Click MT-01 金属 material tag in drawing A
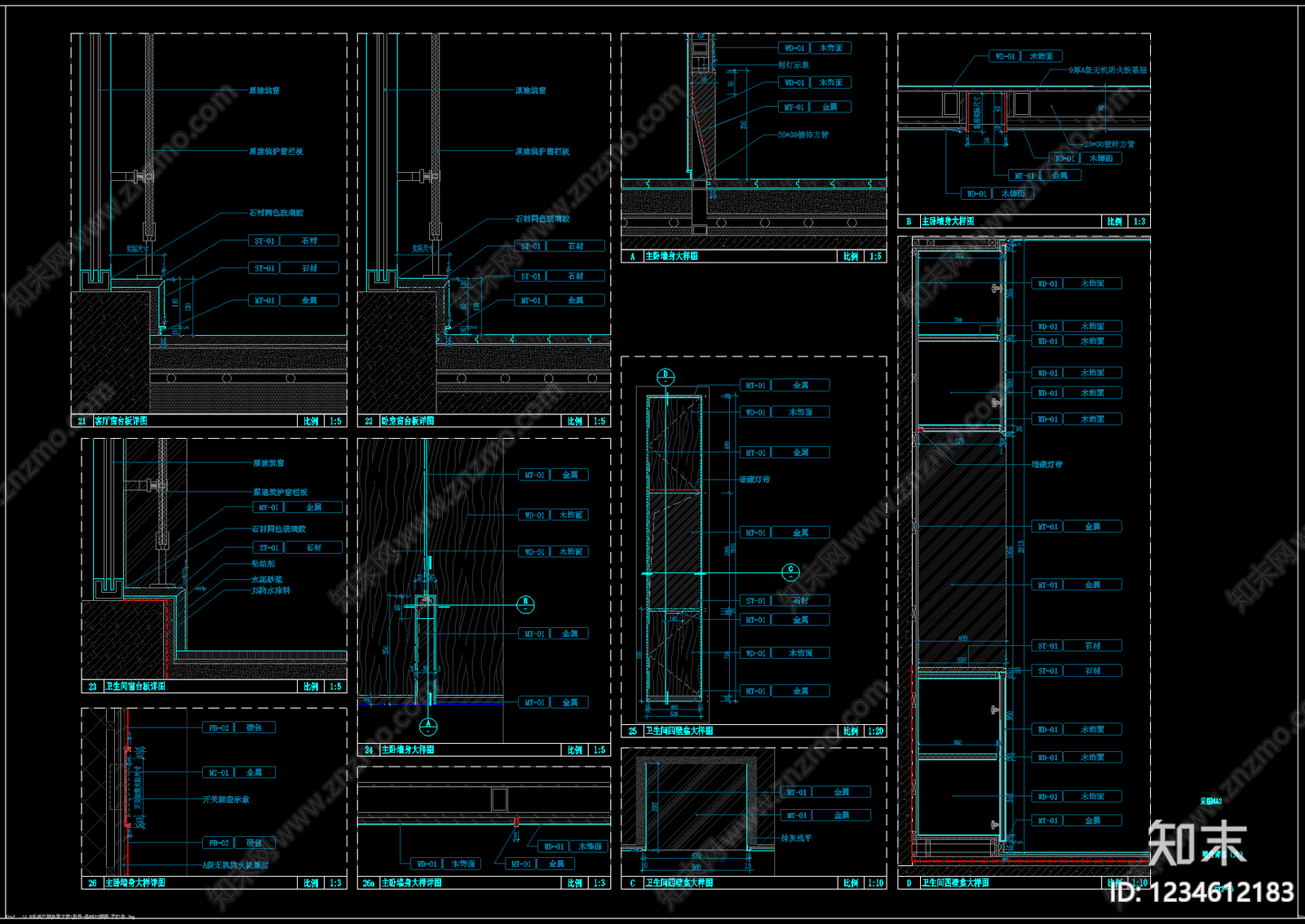Viewport: 1305px width, 924px height. coord(816,107)
